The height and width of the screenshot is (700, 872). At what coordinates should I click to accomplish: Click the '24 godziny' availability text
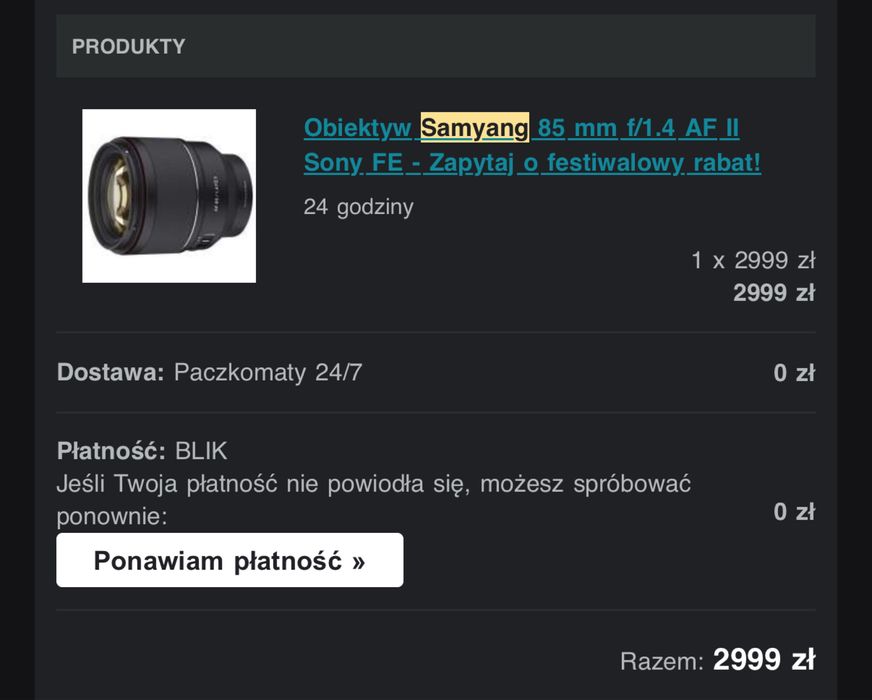click(x=358, y=207)
